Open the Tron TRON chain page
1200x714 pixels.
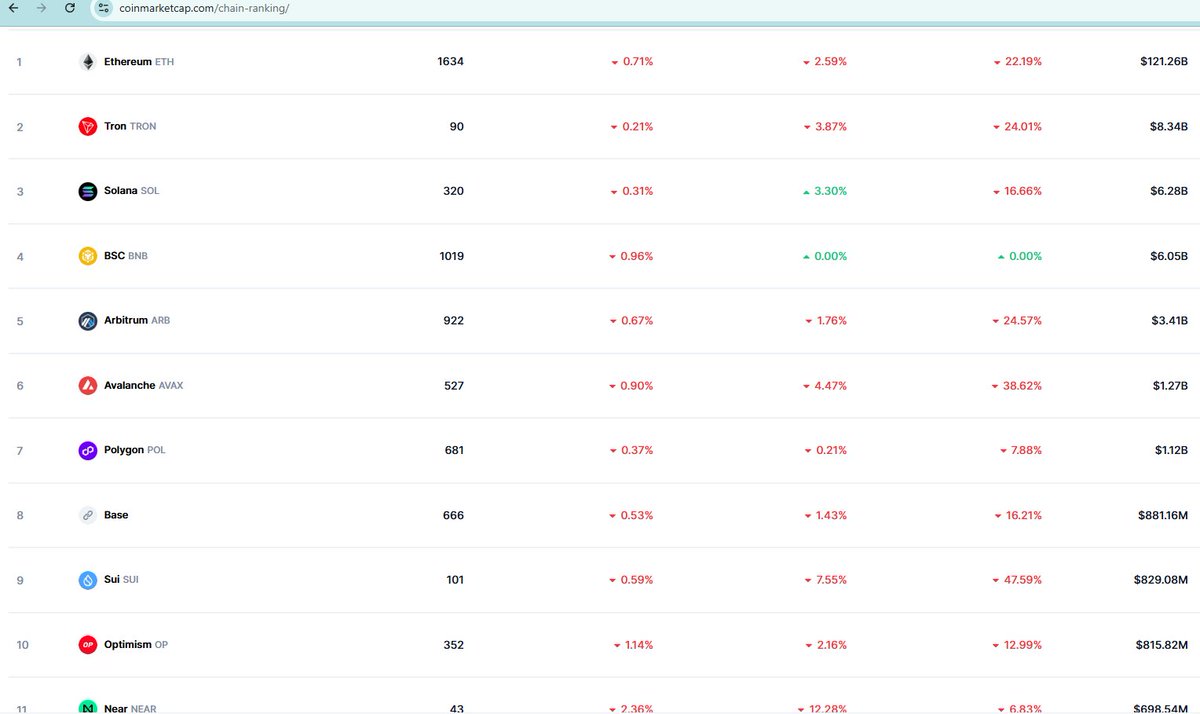(130, 127)
